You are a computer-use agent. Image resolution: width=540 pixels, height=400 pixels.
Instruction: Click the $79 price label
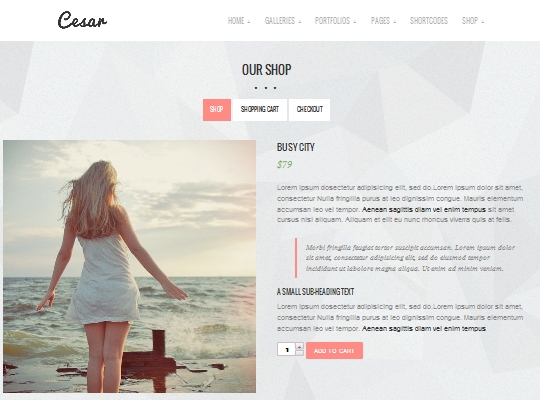tap(284, 165)
